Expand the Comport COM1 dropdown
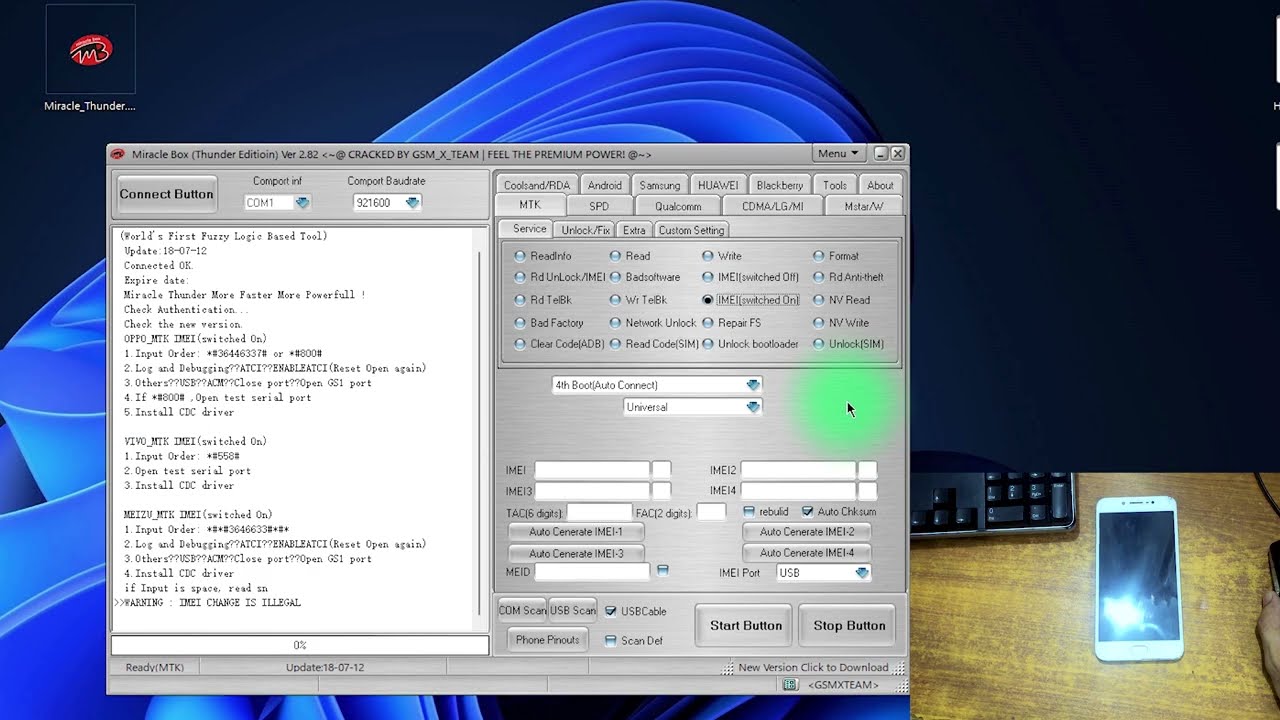The height and width of the screenshot is (720, 1280). coord(302,203)
